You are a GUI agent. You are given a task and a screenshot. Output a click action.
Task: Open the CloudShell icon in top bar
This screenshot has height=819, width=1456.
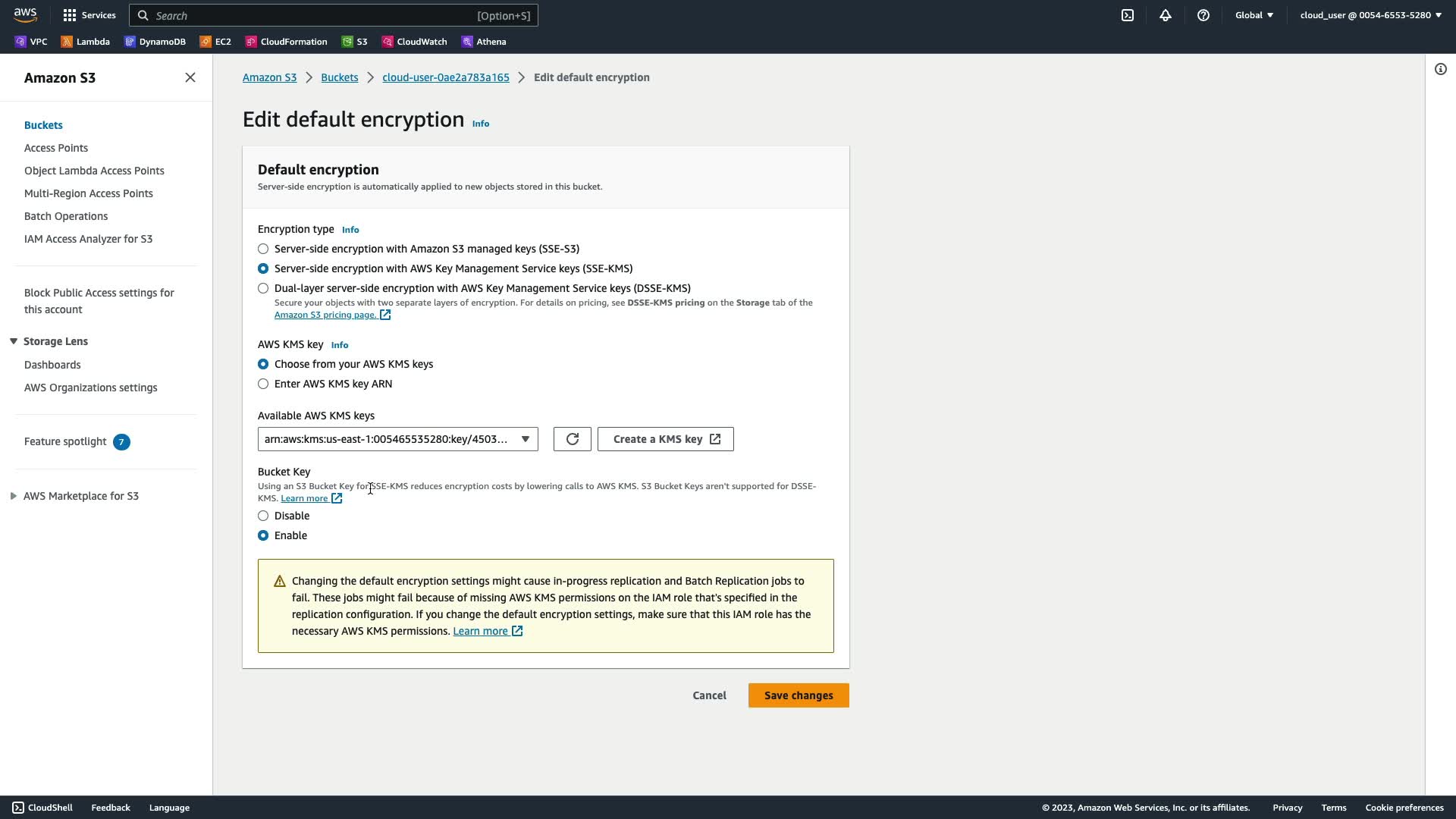tap(1128, 15)
